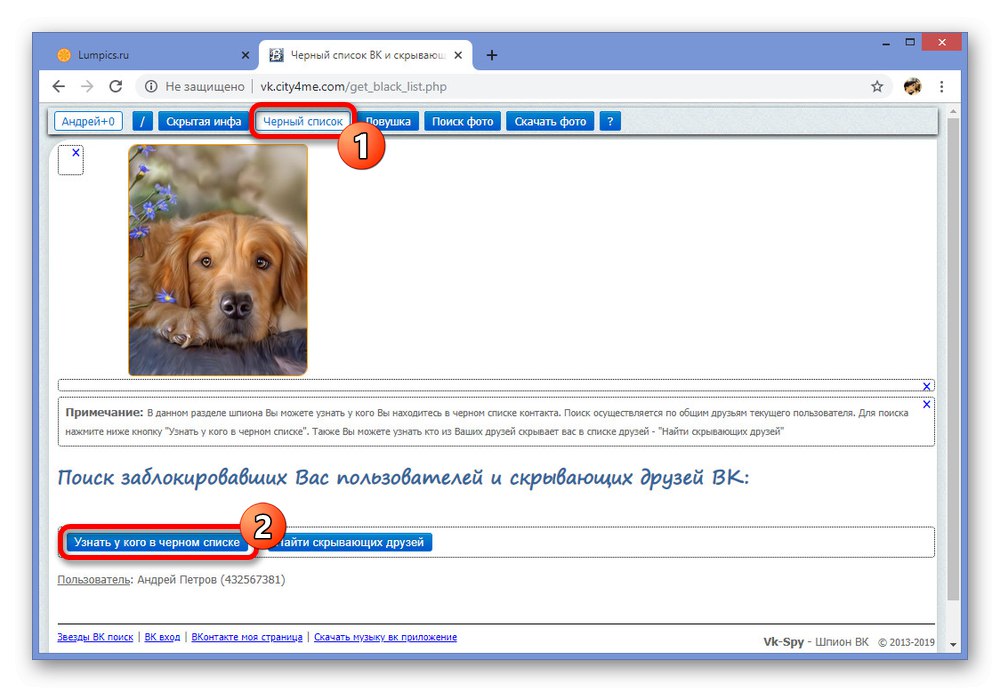Close the empty banner under photo

(x=927, y=386)
